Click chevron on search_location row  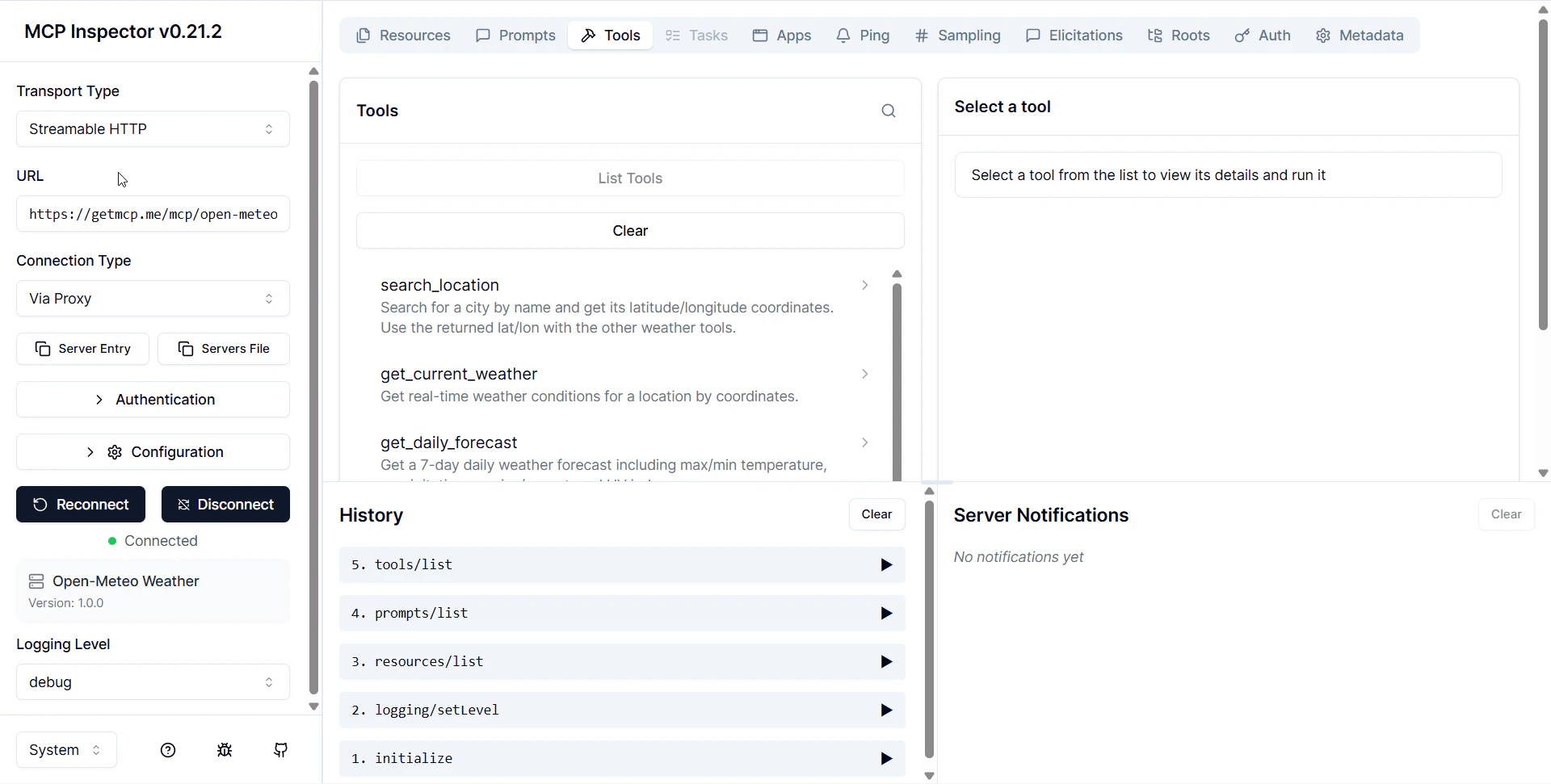click(x=864, y=285)
